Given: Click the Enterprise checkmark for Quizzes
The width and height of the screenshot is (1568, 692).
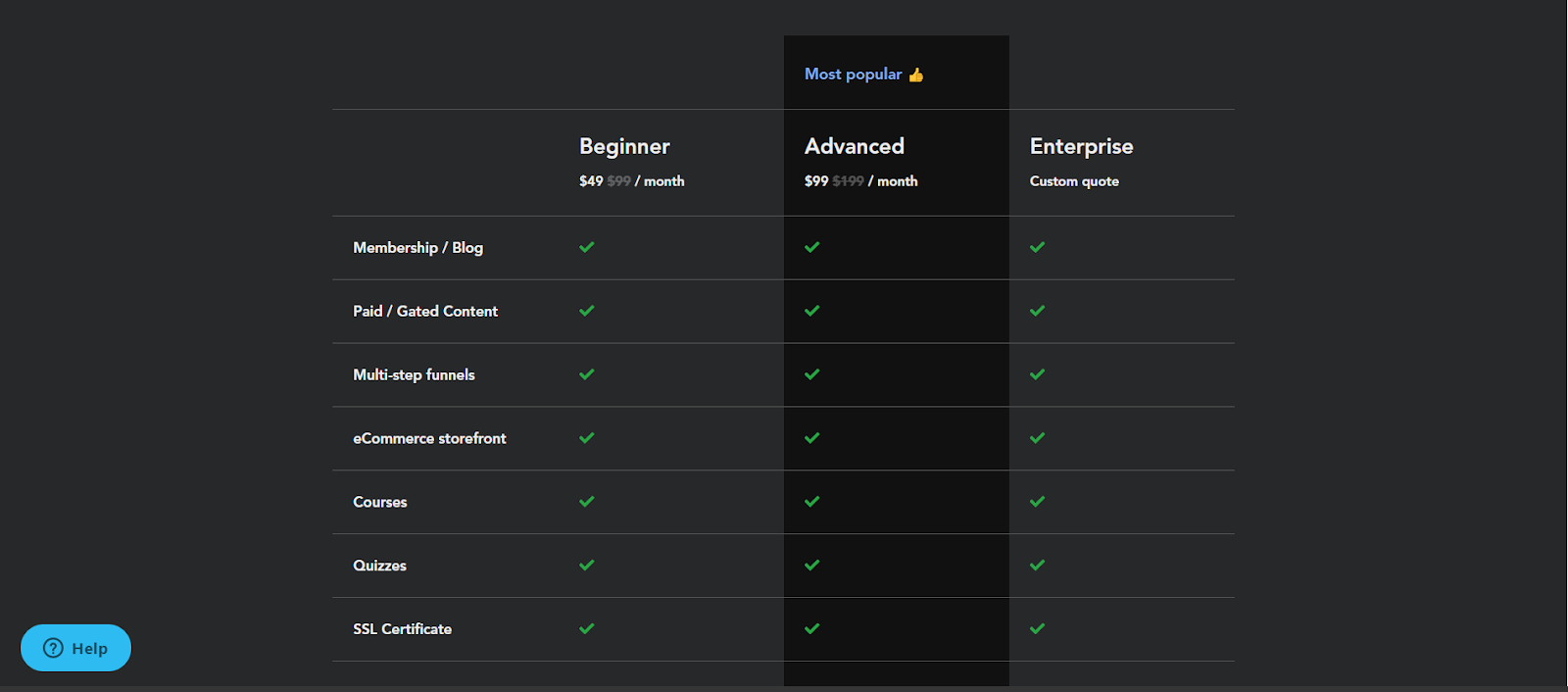Looking at the screenshot, I should 1038,566.
